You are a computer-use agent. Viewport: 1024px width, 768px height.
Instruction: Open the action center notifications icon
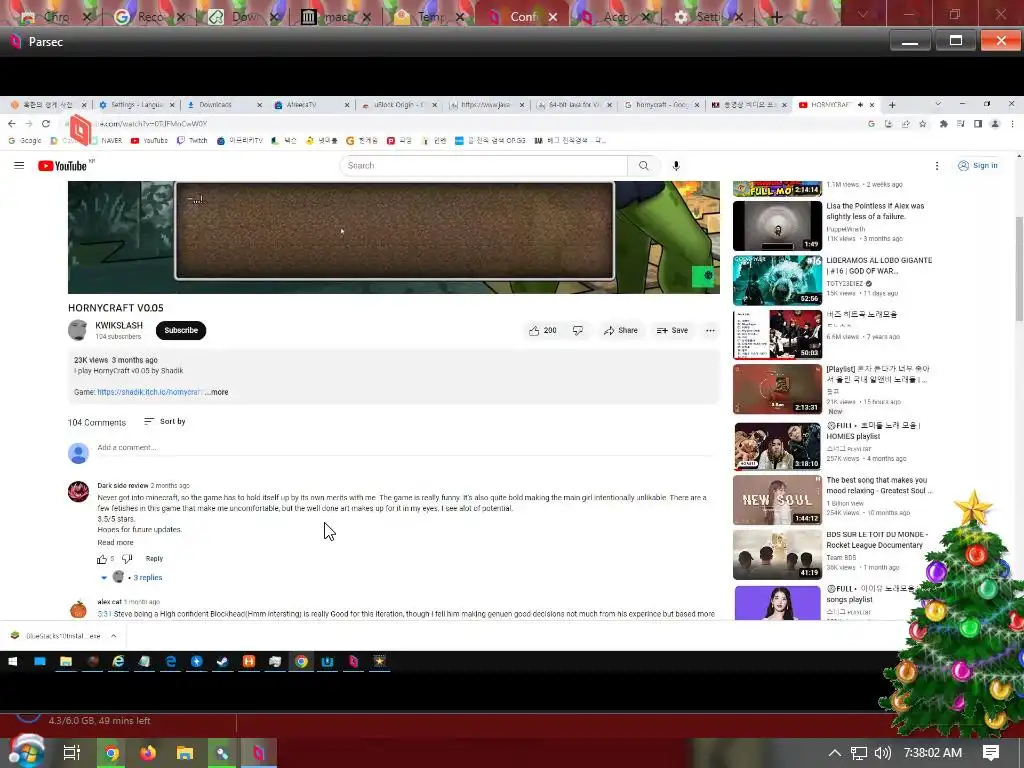(991, 753)
